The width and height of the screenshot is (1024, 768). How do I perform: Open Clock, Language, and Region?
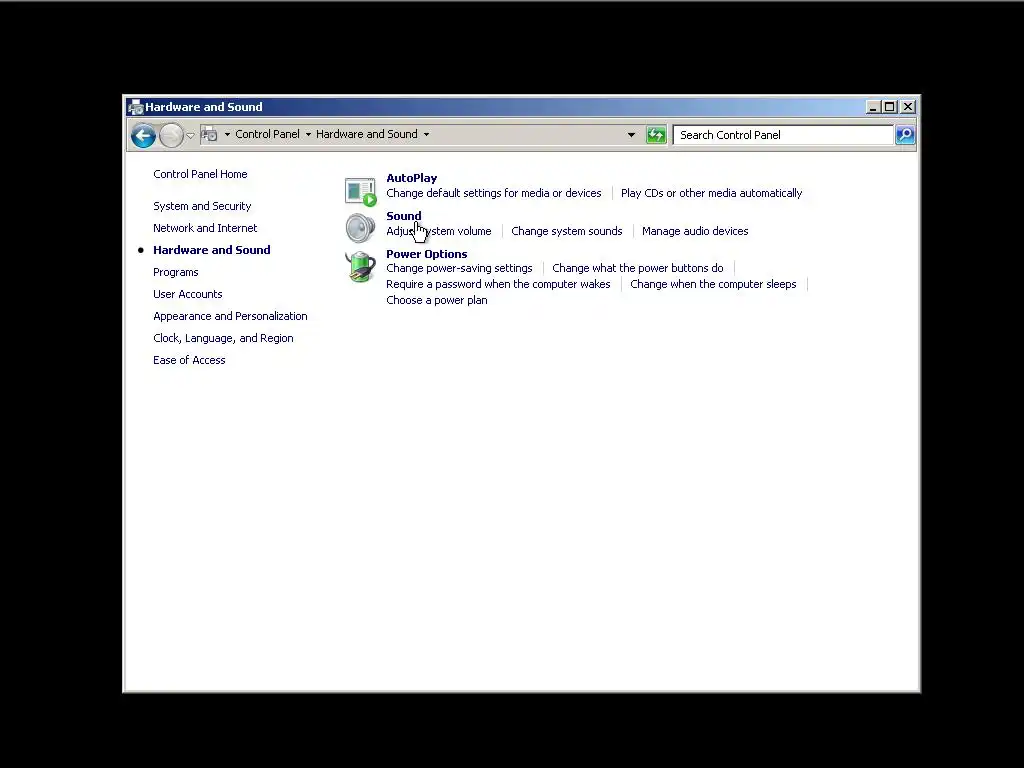[223, 338]
